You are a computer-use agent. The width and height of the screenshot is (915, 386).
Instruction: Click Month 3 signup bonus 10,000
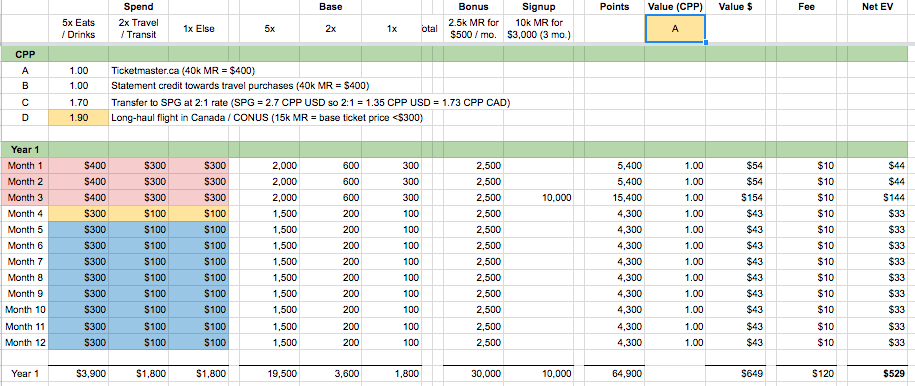[539, 198]
